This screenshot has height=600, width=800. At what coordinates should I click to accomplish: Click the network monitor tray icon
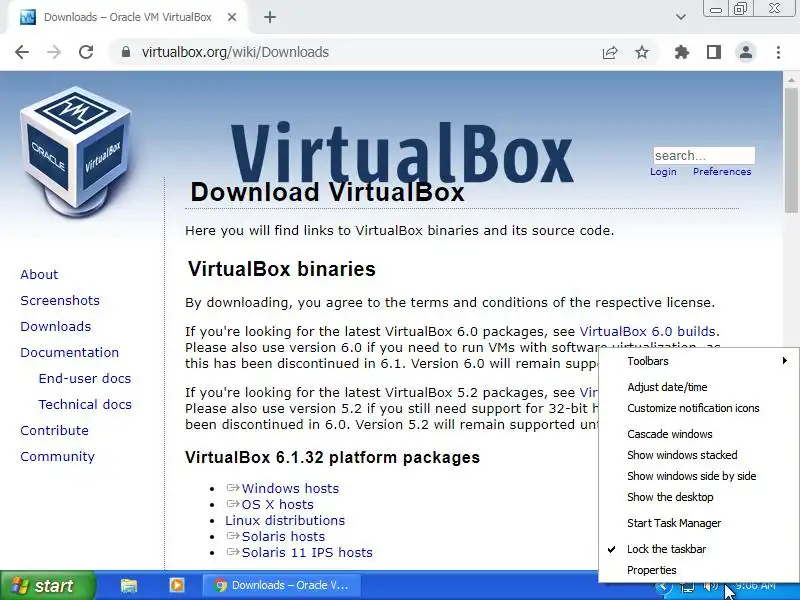click(x=687, y=587)
